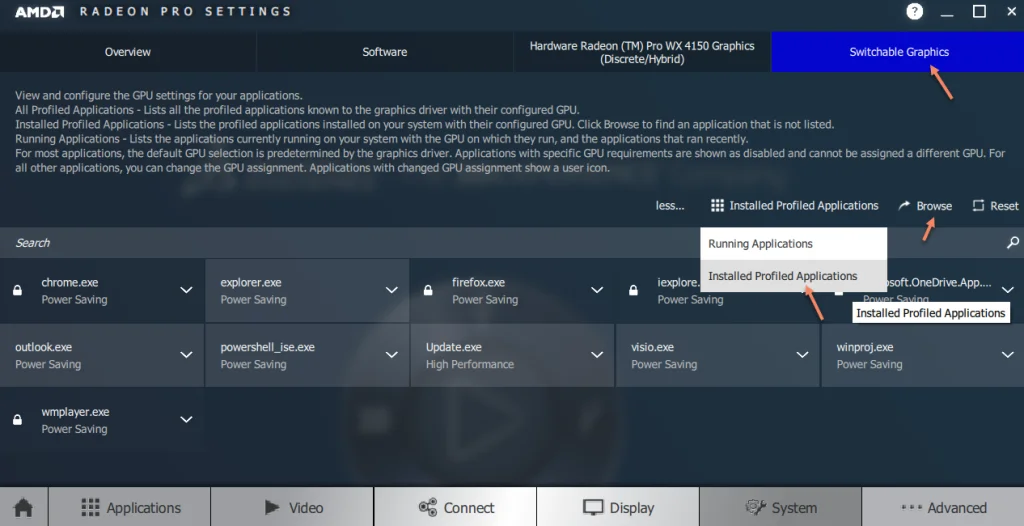This screenshot has width=1024, height=526.
Task: Open the Connect section in the bottom bar
Action: coord(455,507)
